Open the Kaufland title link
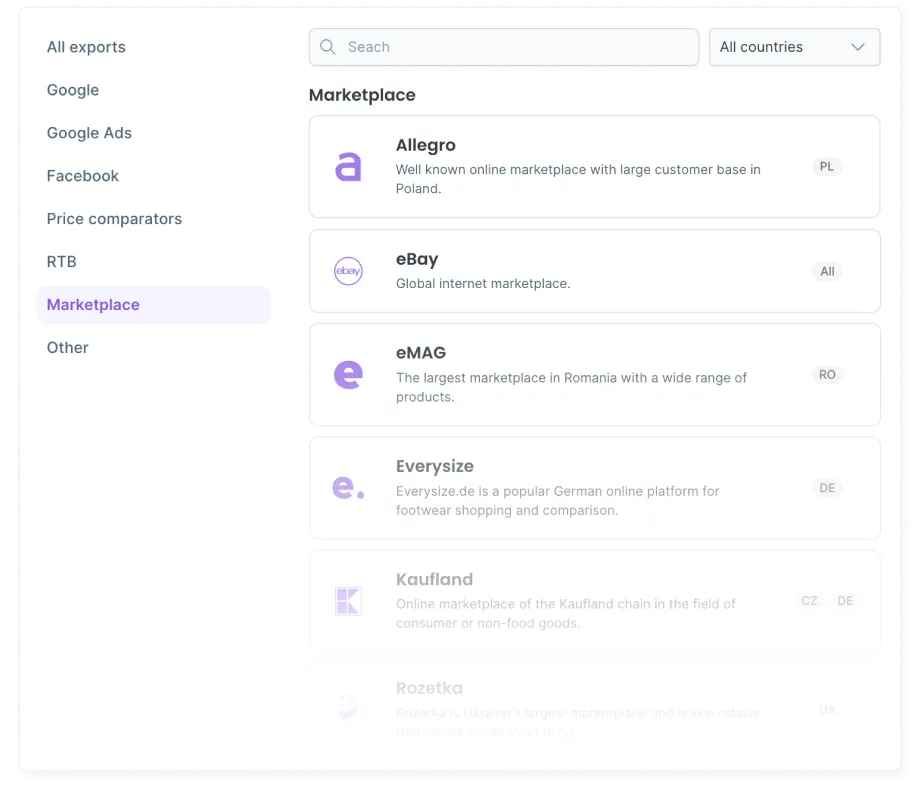 click(x=434, y=579)
